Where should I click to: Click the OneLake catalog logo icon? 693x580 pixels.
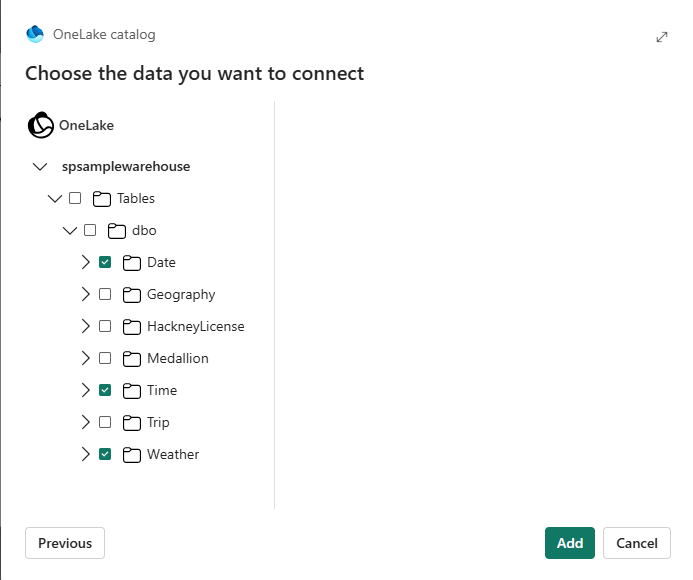pyautogui.click(x=35, y=35)
